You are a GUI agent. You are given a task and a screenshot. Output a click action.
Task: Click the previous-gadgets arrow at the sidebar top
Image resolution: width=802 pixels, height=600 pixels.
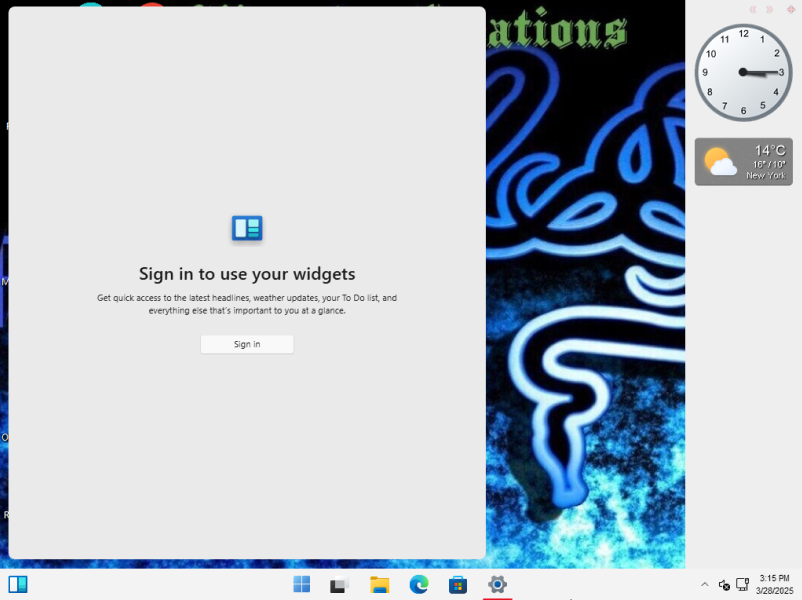(753, 9)
